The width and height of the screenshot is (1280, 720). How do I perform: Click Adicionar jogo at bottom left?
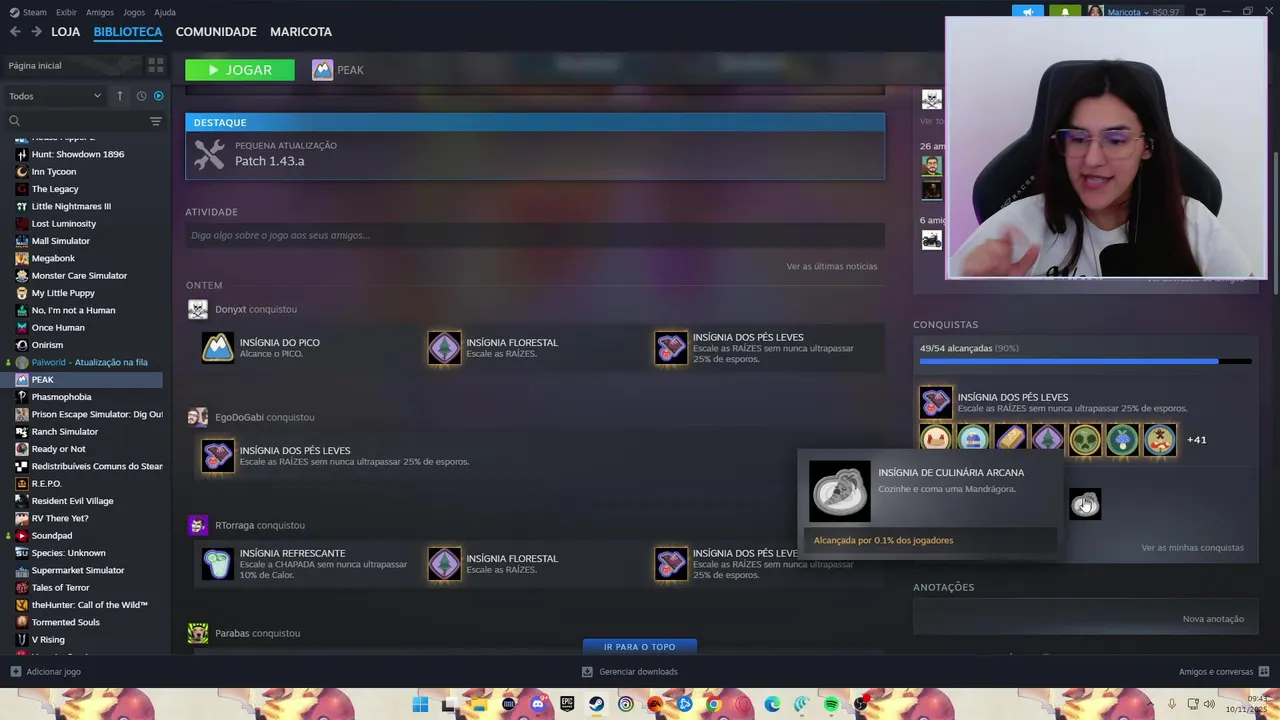coord(46,672)
